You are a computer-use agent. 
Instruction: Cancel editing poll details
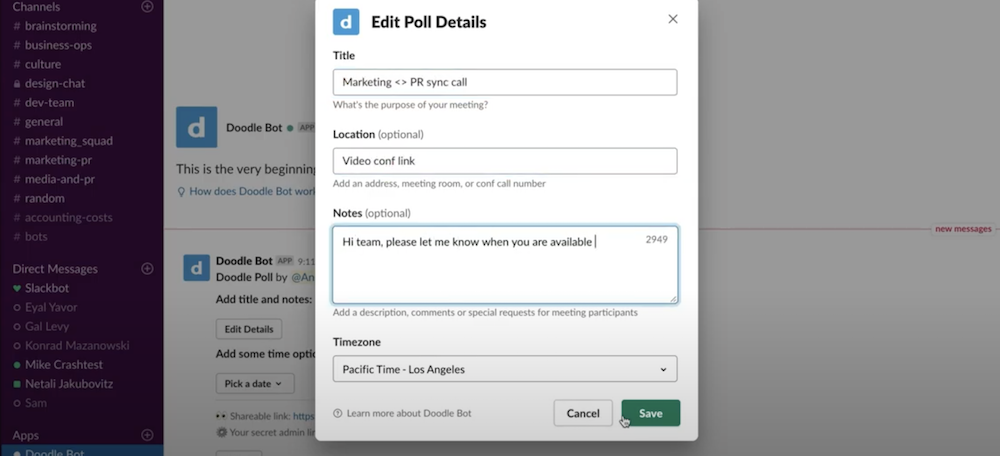tap(583, 413)
